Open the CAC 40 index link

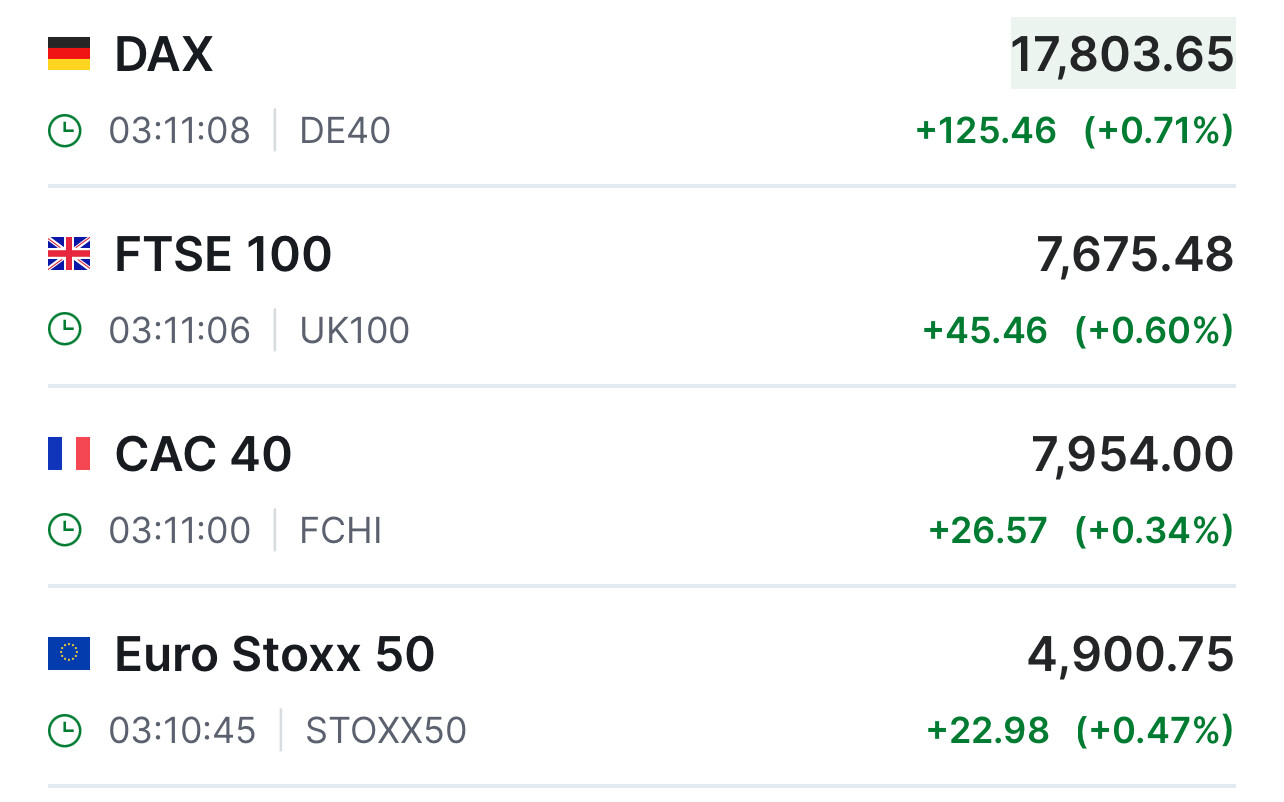(203, 454)
